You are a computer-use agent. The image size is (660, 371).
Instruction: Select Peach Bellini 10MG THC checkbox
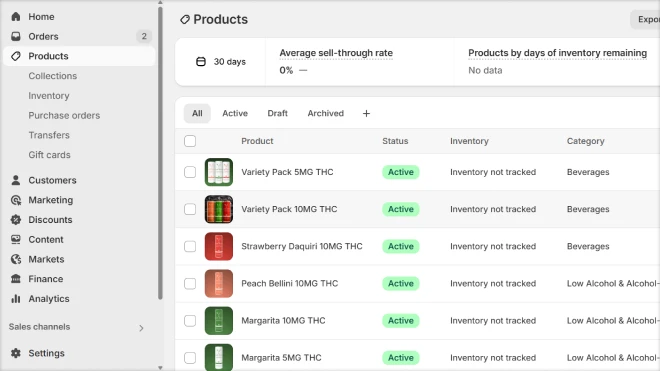[190, 283]
